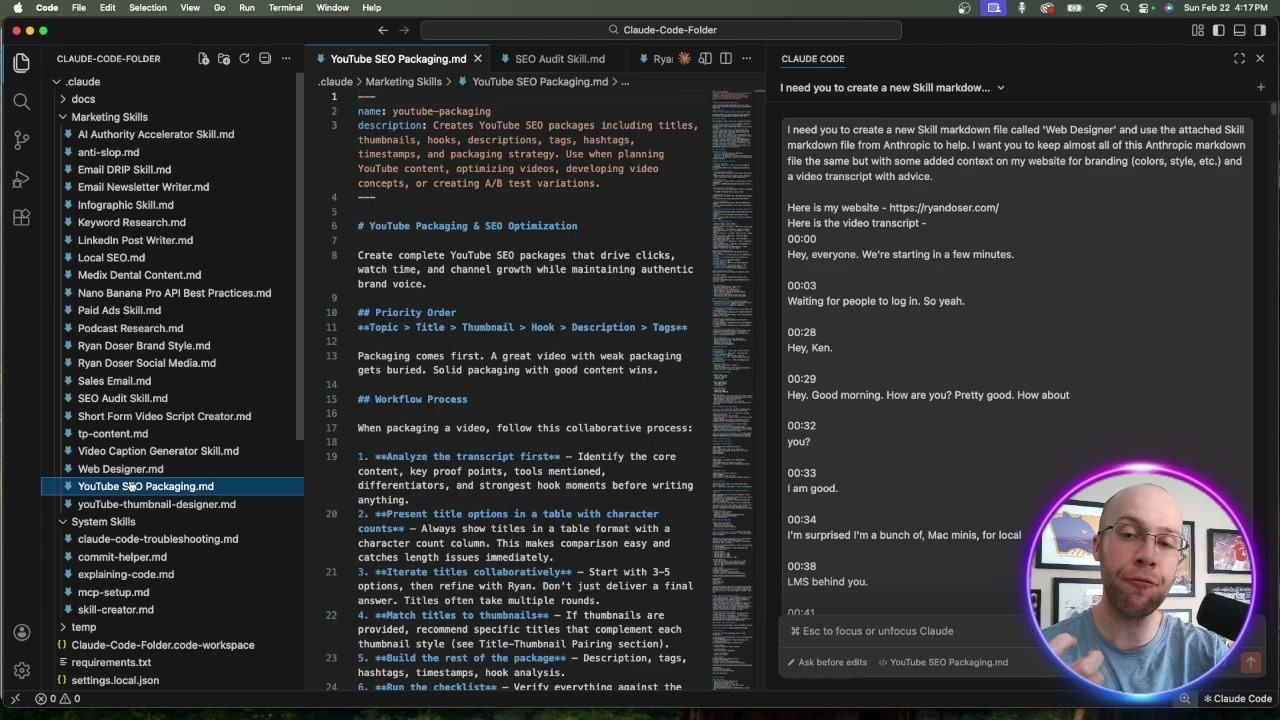Open the command center search box
This screenshot has width=1280, height=720.
coord(661,30)
